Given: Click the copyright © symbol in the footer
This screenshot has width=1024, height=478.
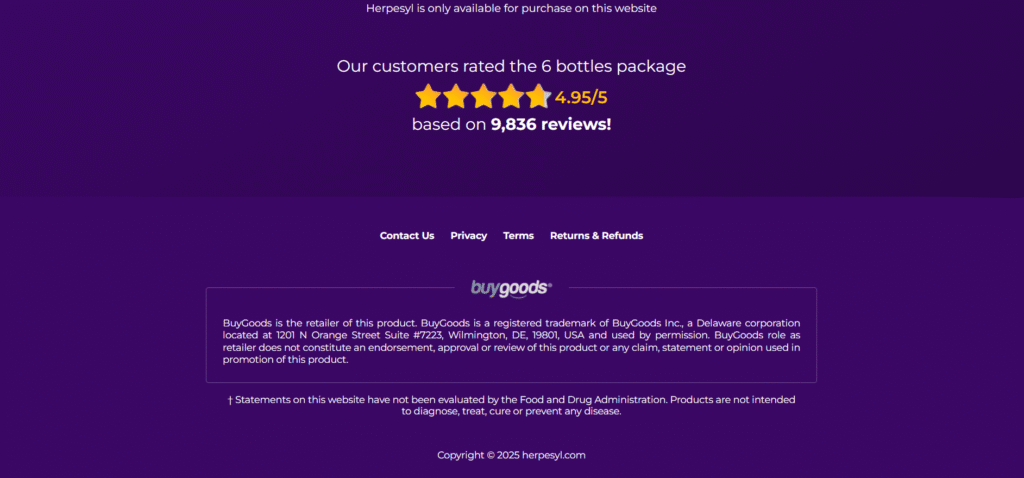Looking at the screenshot, I should tap(491, 455).
